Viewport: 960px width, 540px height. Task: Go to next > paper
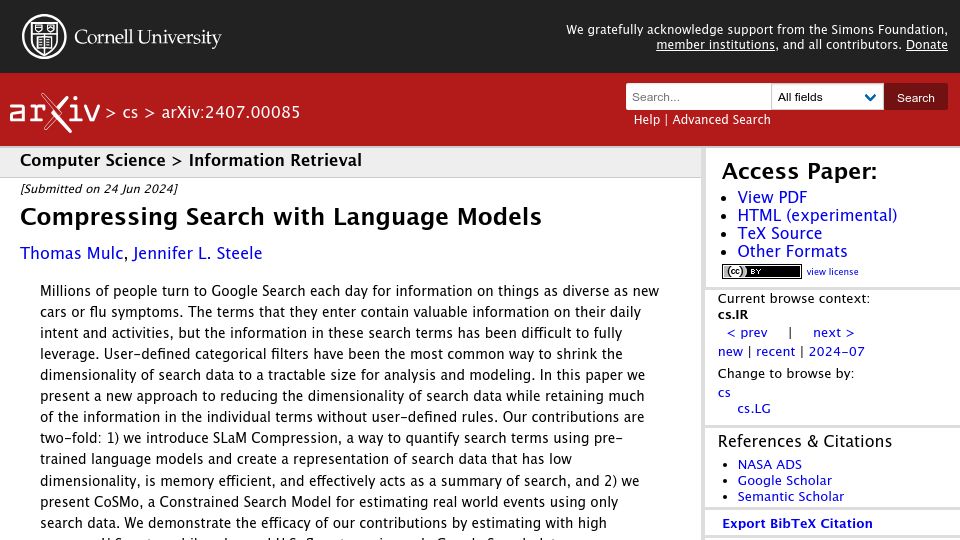click(x=833, y=332)
